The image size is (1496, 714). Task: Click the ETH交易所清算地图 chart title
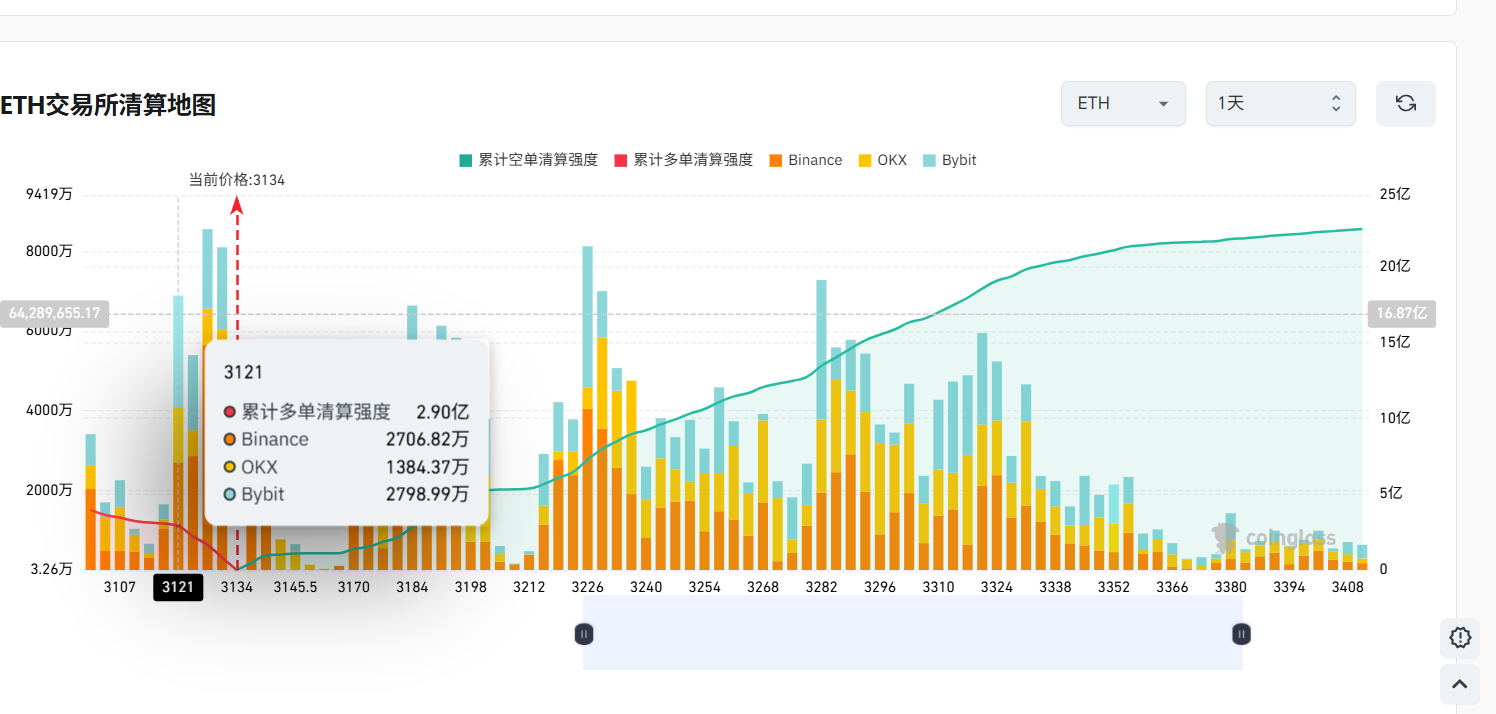108,104
